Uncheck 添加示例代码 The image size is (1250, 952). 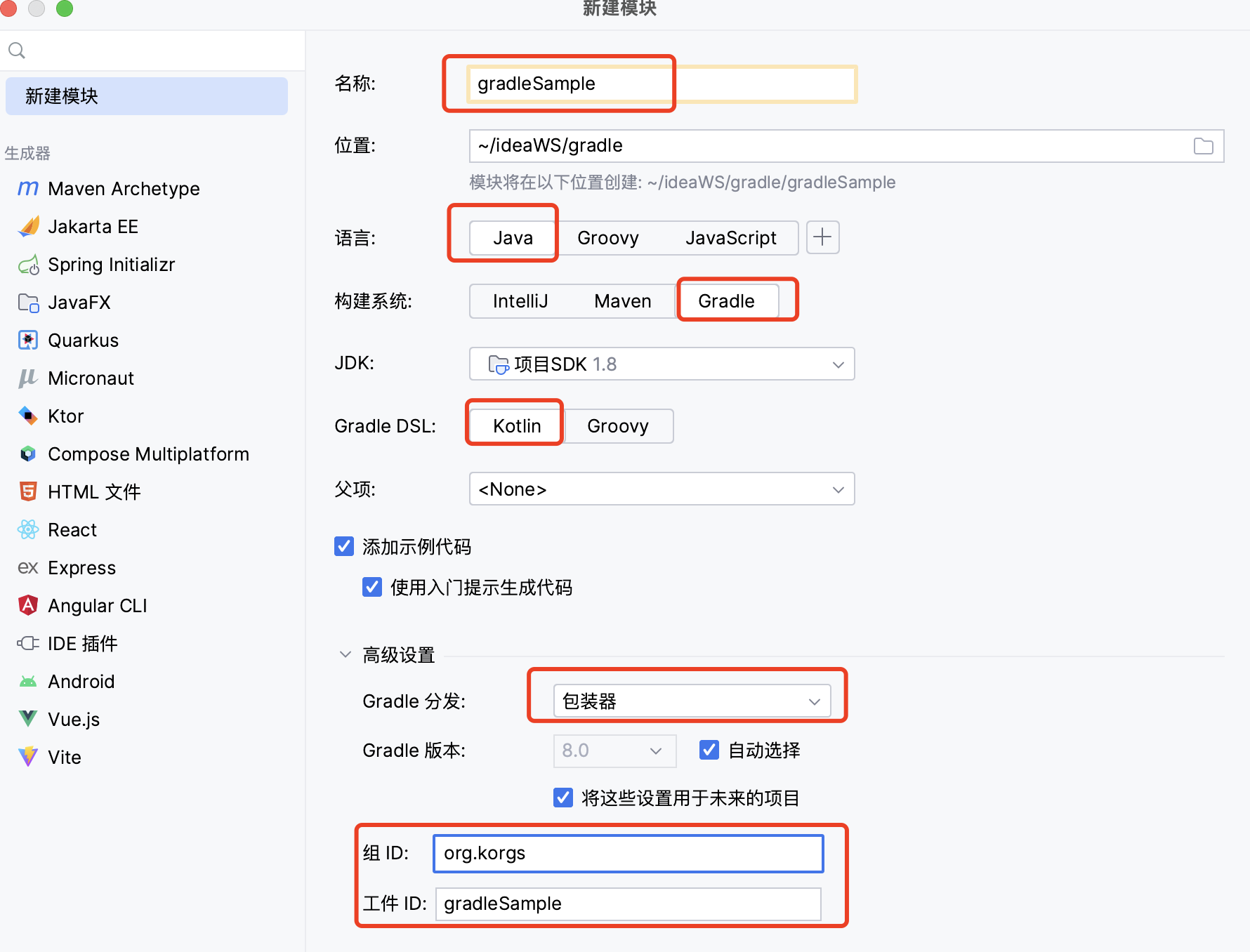point(343,546)
